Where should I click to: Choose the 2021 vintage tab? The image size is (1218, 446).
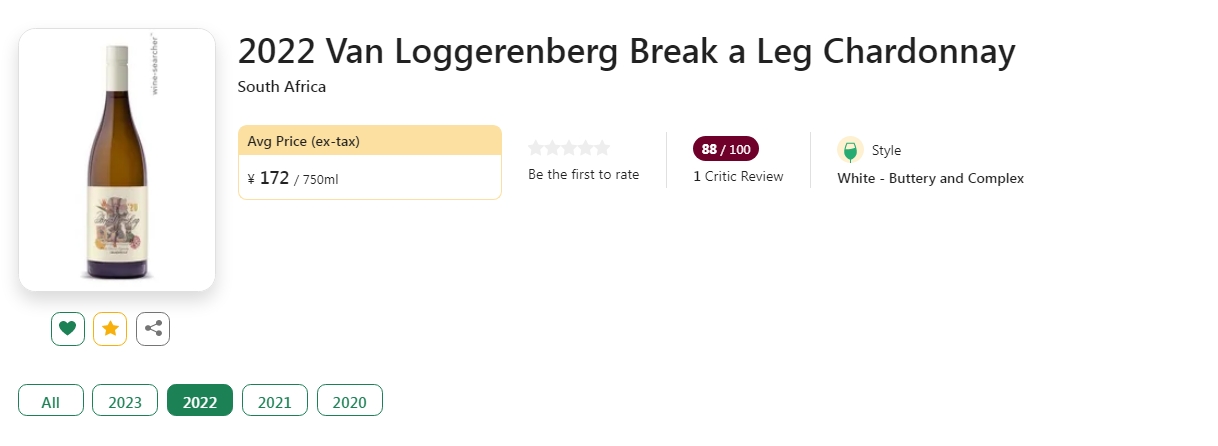point(275,402)
